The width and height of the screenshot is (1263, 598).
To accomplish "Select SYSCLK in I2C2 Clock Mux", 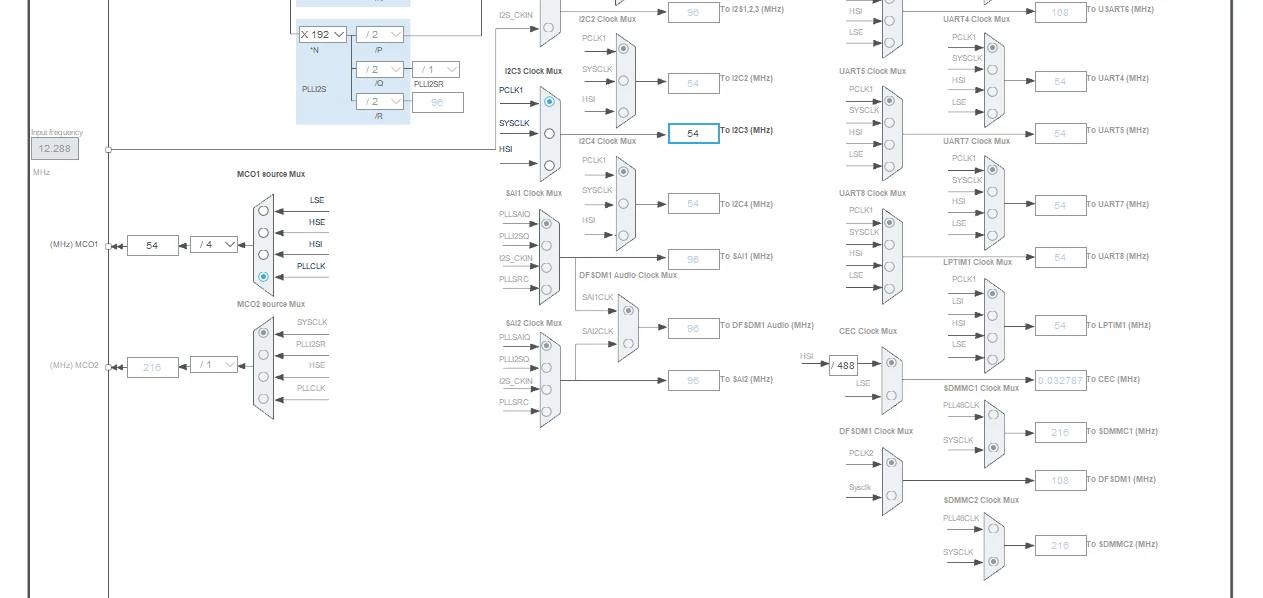I will (624, 81).
